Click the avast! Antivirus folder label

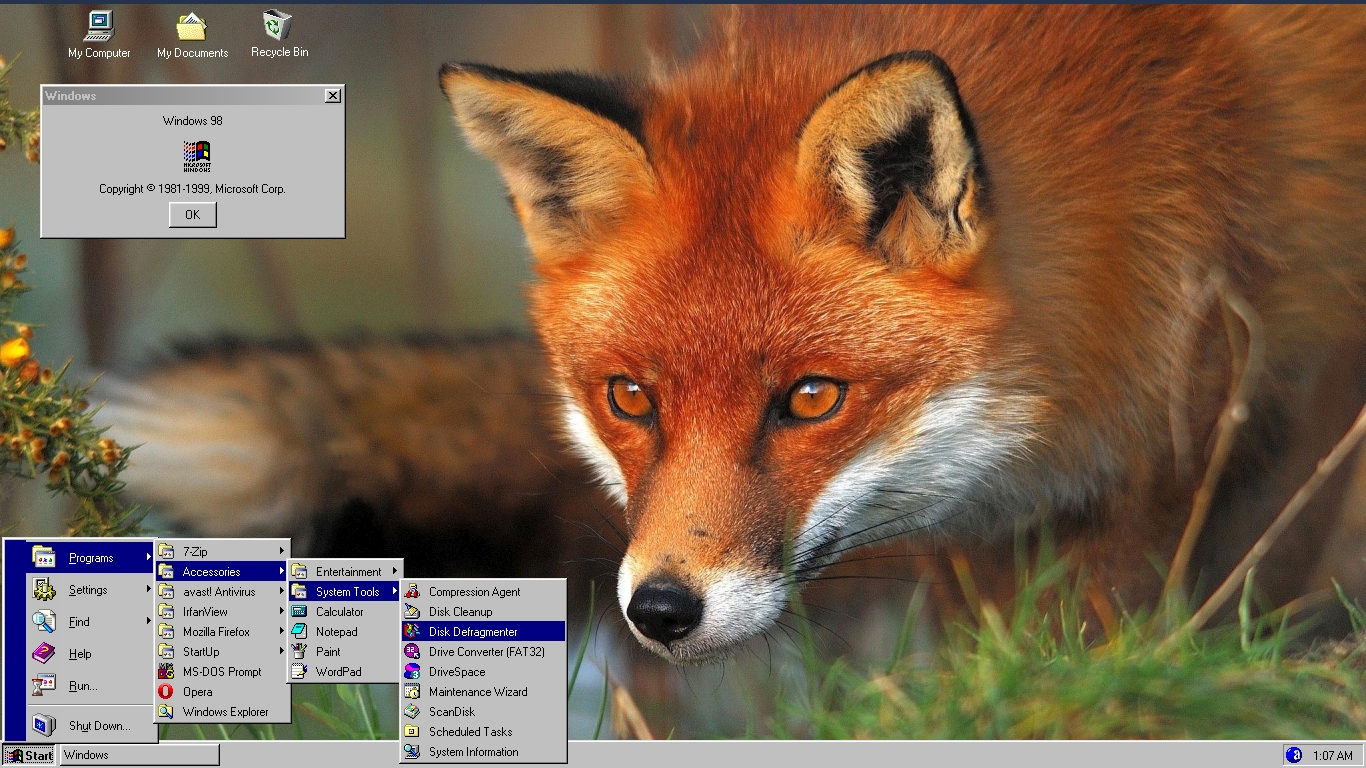[219, 592]
